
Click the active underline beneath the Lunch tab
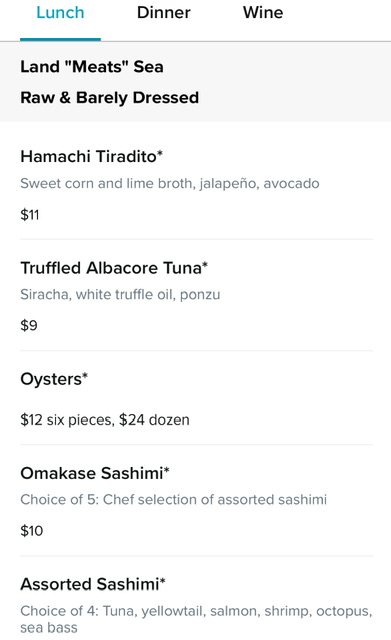pyautogui.click(x=60, y=39)
